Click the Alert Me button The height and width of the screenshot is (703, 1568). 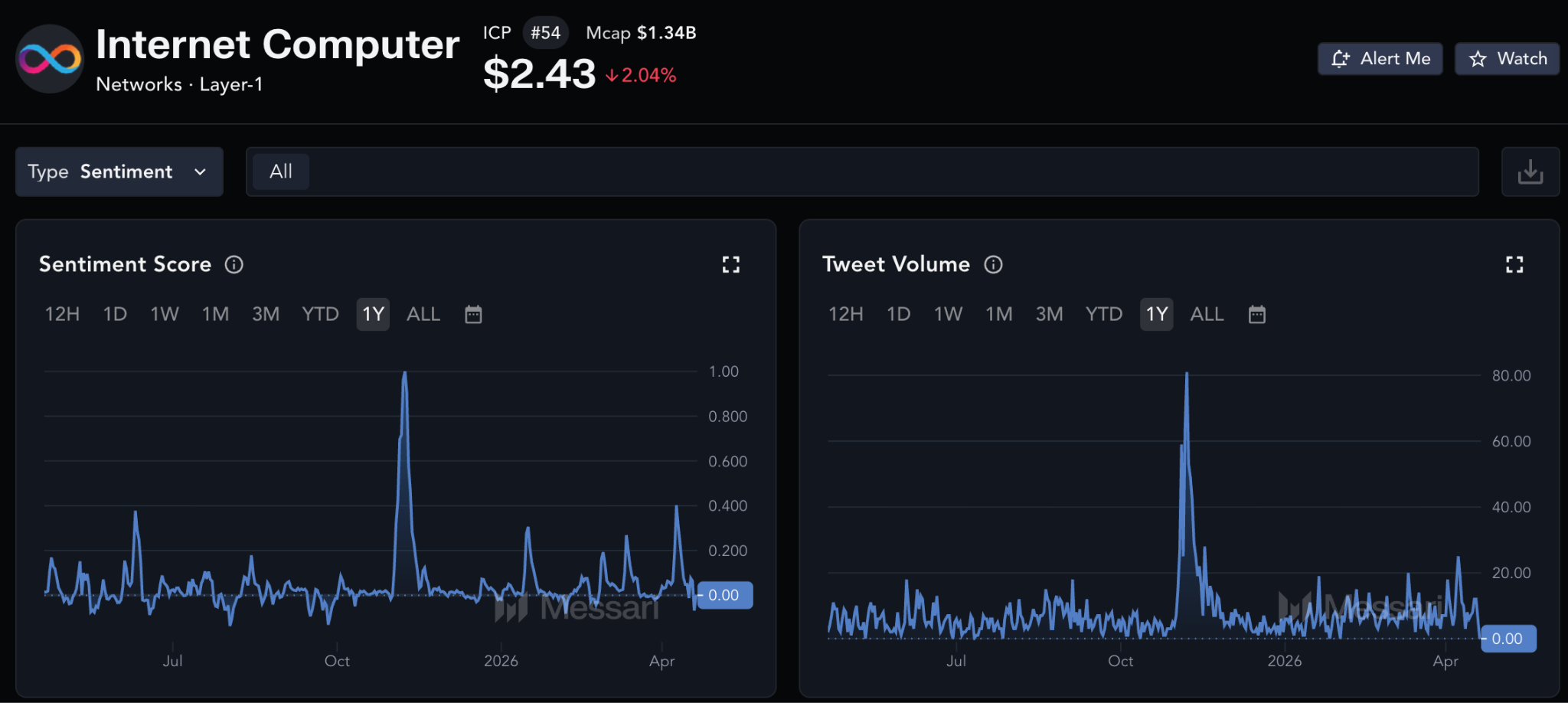[x=1380, y=59]
